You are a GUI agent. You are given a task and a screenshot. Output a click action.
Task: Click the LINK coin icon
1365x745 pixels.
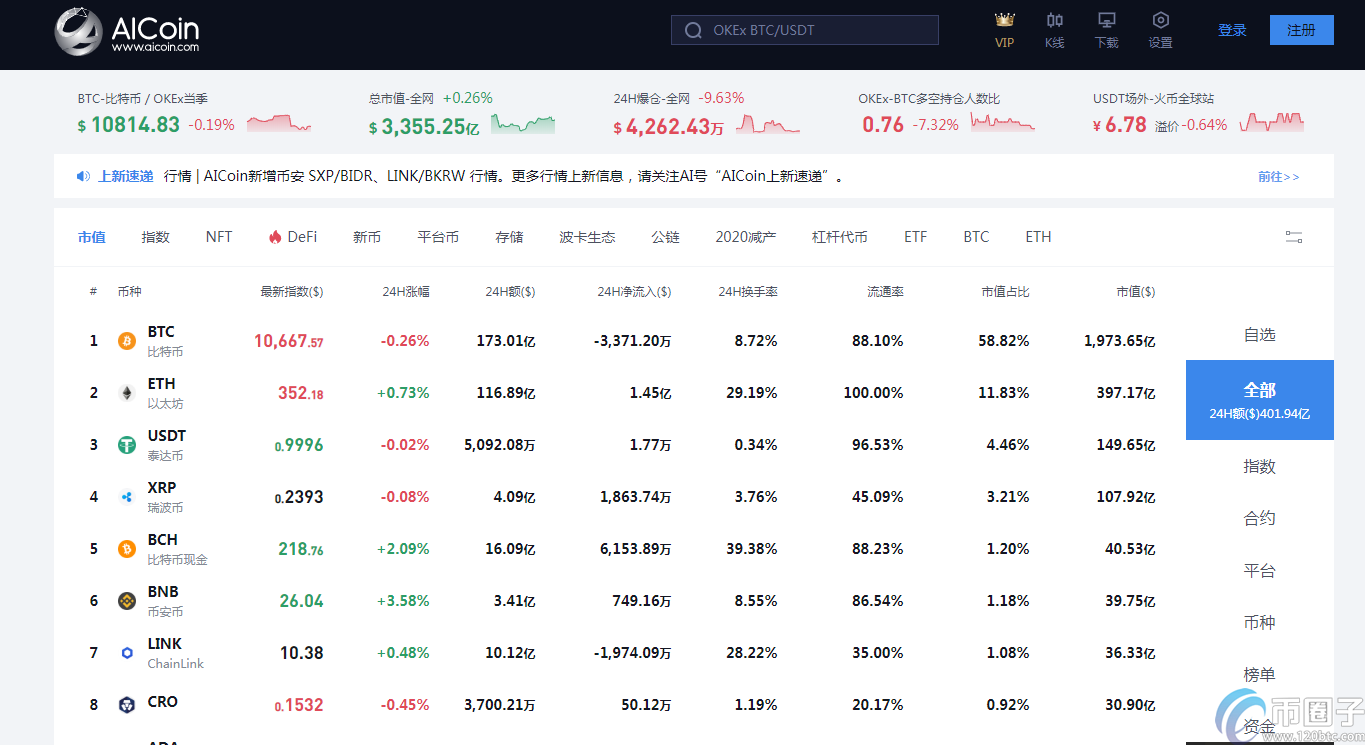pyautogui.click(x=127, y=653)
